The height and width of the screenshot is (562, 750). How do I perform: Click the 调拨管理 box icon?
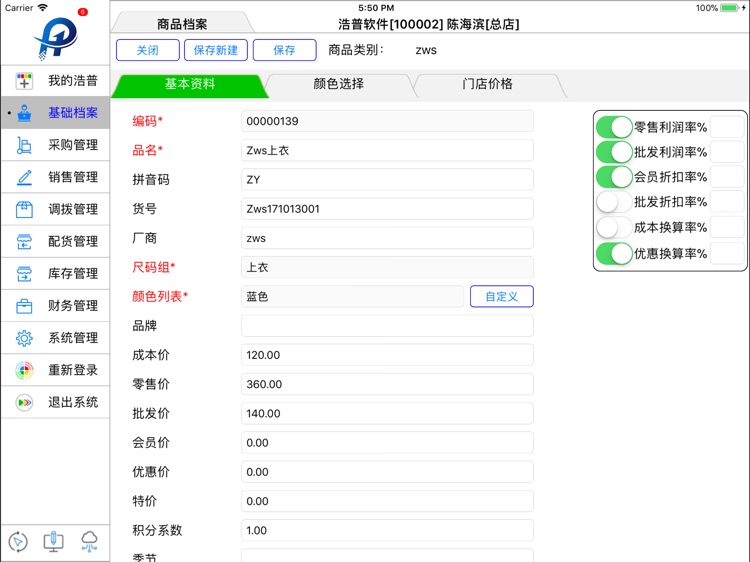pos(24,209)
